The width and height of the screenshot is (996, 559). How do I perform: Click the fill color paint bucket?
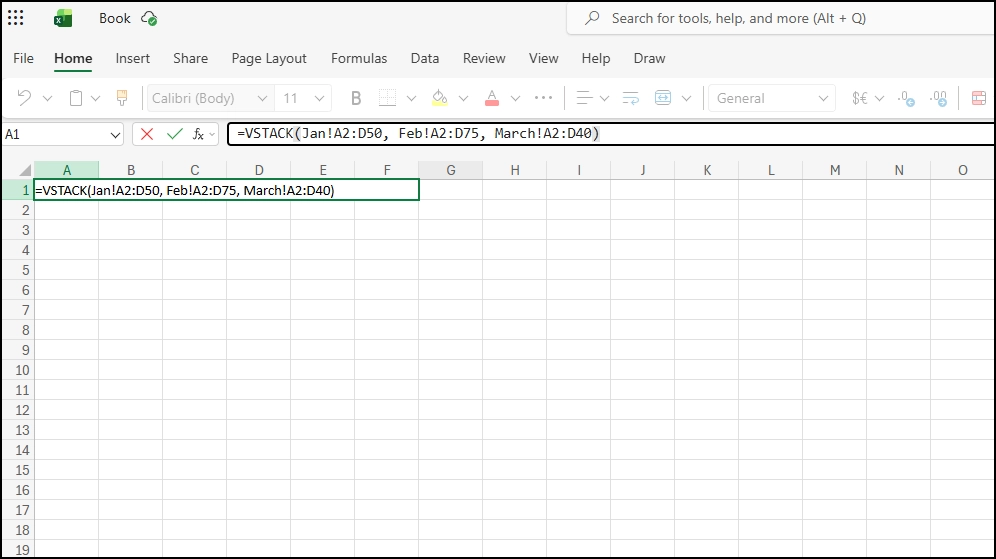tap(439, 98)
